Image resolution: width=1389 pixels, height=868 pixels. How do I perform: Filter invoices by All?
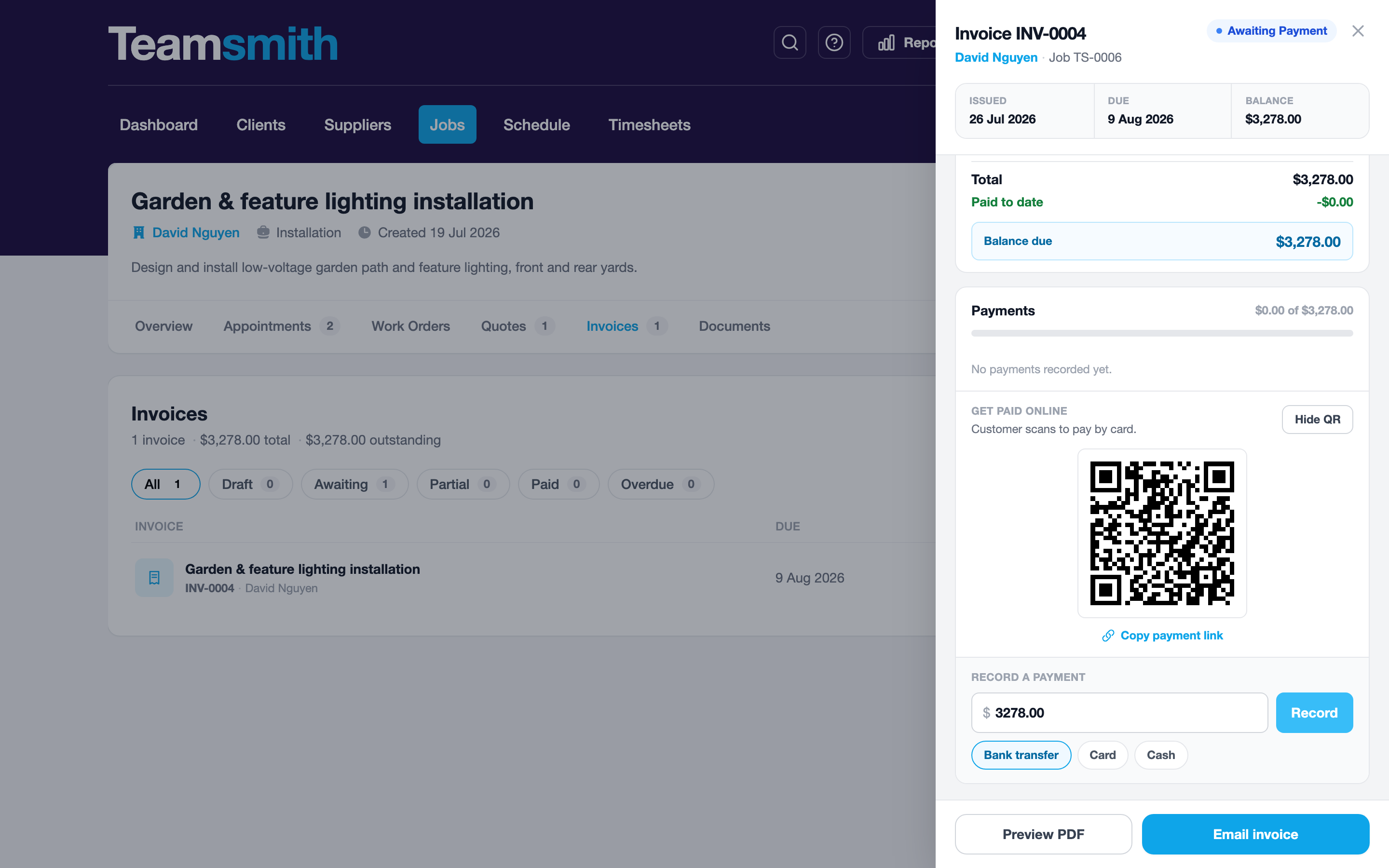click(x=166, y=484)
